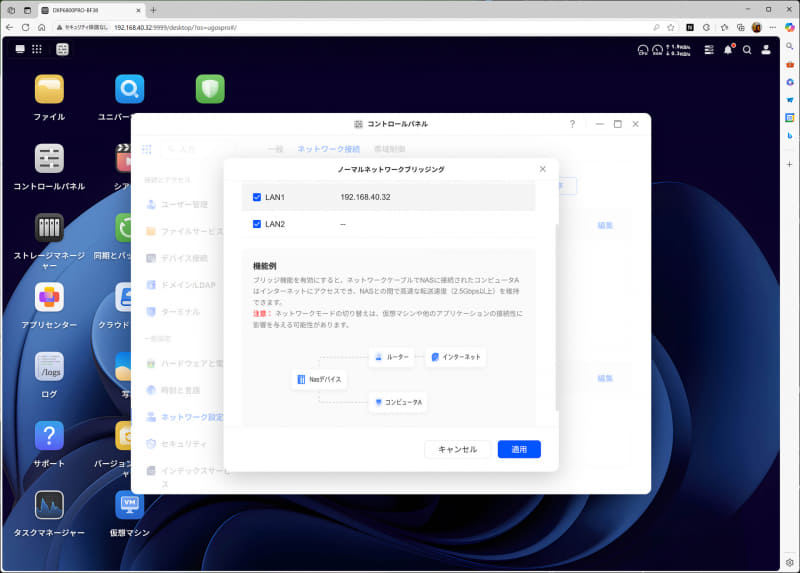Open the notification bell icon

pyautogui.click(x=728, y=49)
